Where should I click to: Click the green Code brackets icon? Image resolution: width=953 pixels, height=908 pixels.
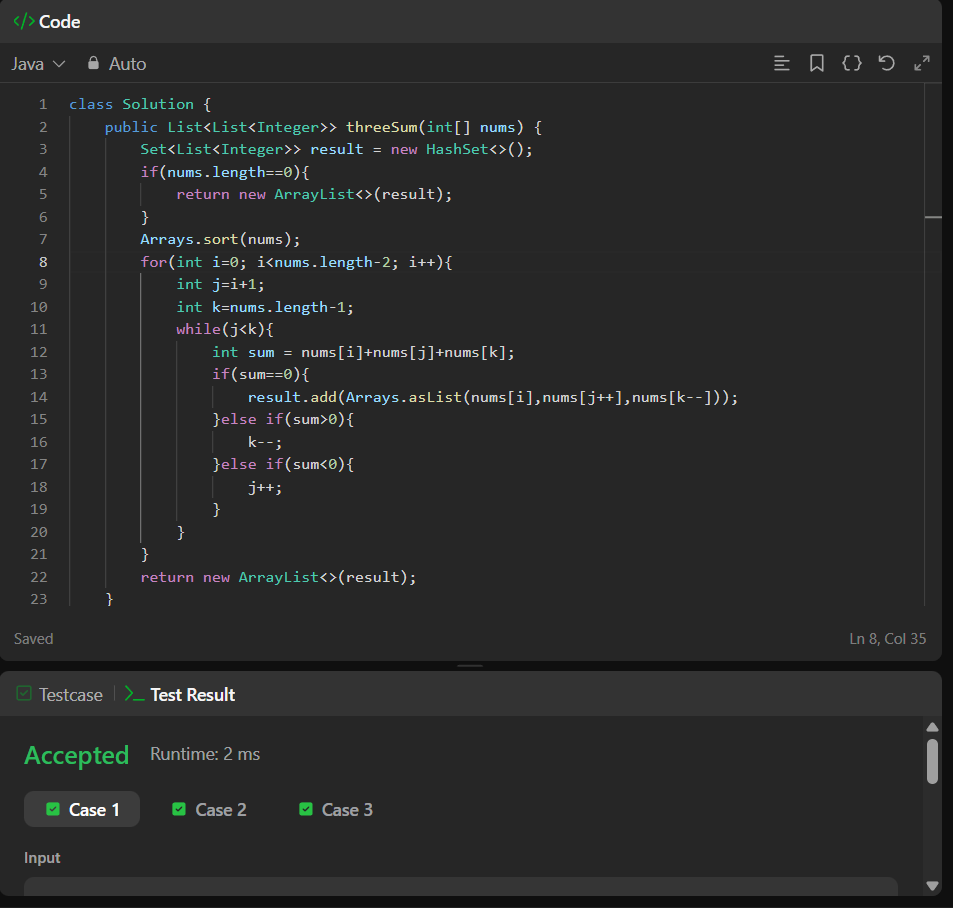click(24, 21)
